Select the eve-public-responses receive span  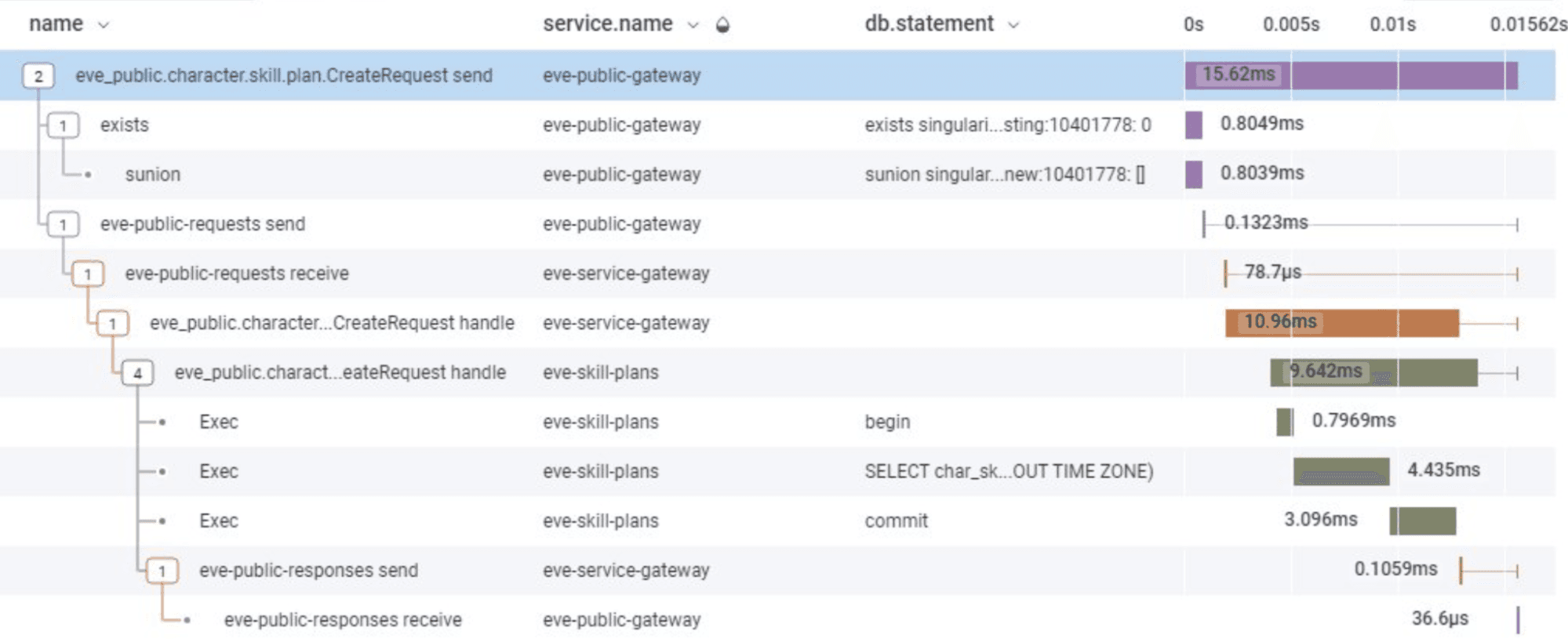click(x=343, y=620)
